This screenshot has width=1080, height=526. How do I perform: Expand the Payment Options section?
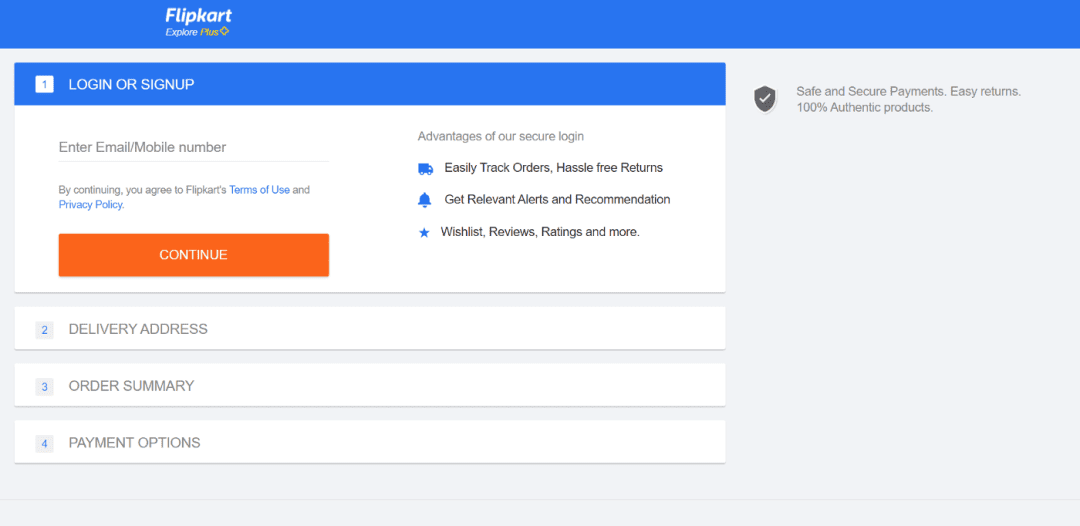click(x=370, y=443)
